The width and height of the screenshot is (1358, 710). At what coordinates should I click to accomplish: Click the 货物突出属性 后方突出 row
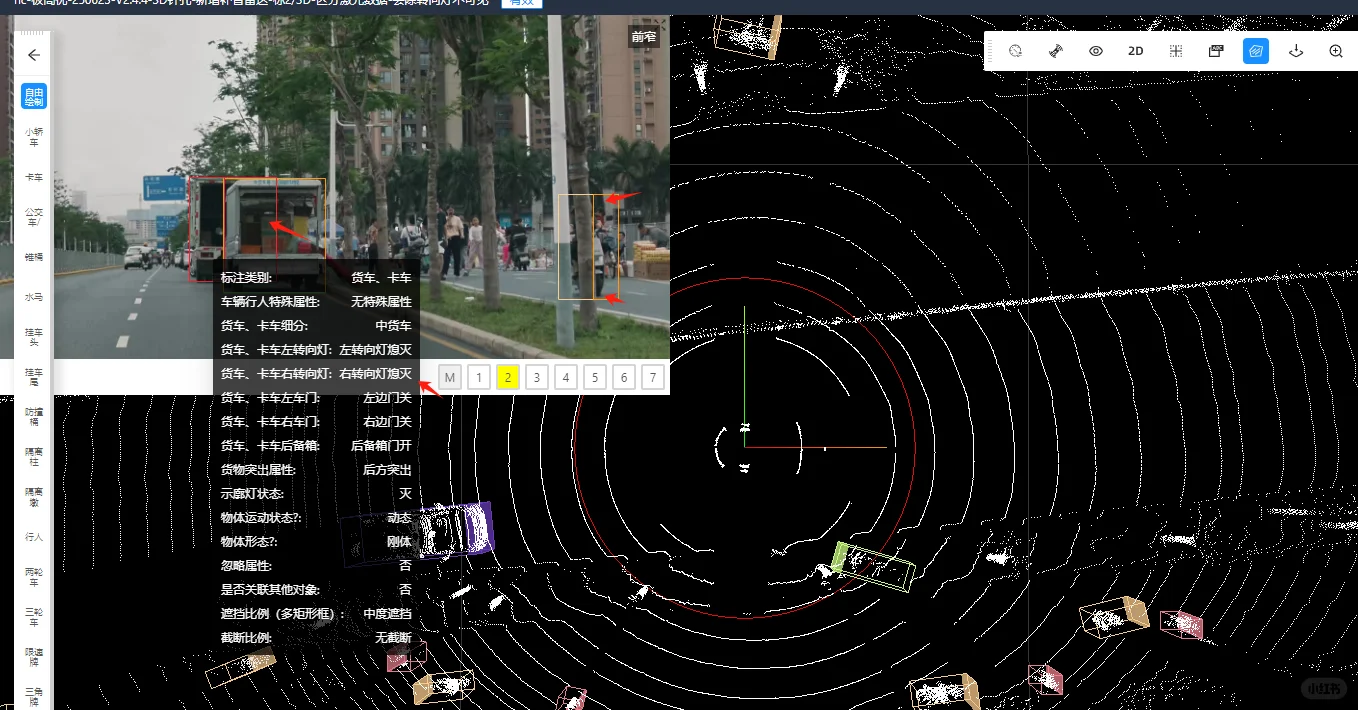(316, 469)
